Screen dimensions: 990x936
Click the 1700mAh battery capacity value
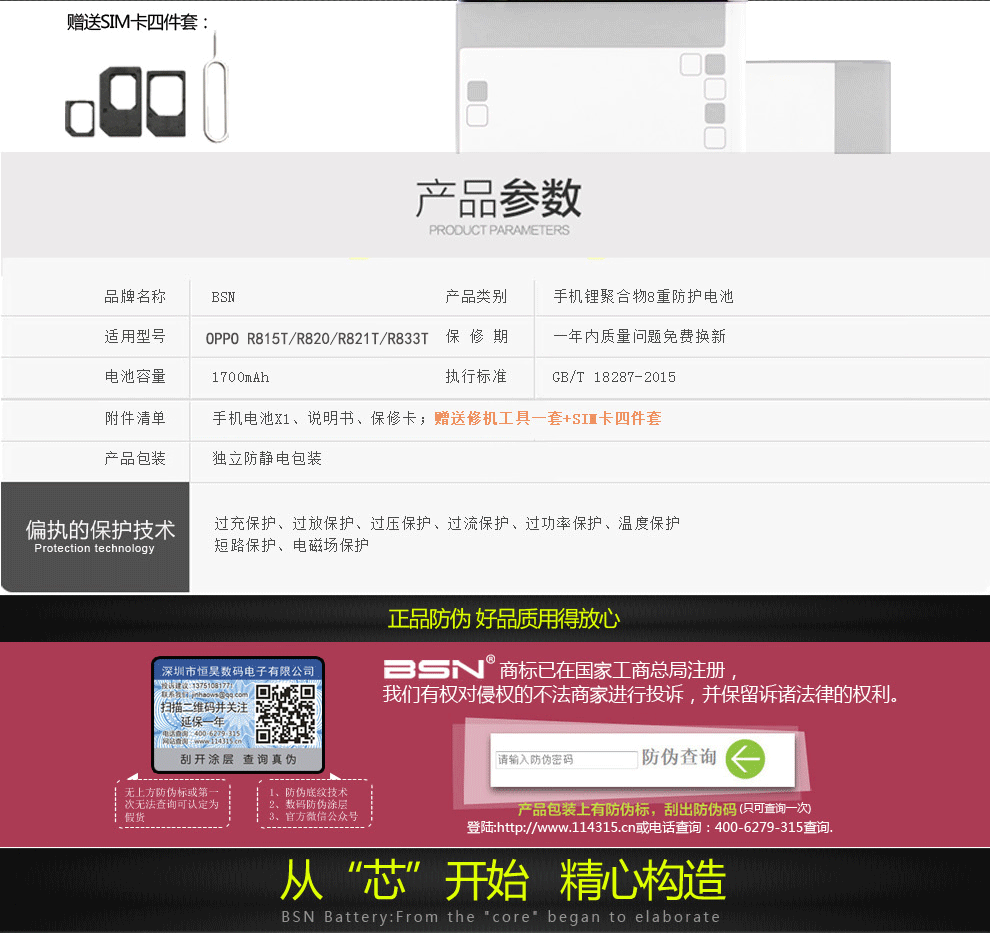tap(240, 378)
